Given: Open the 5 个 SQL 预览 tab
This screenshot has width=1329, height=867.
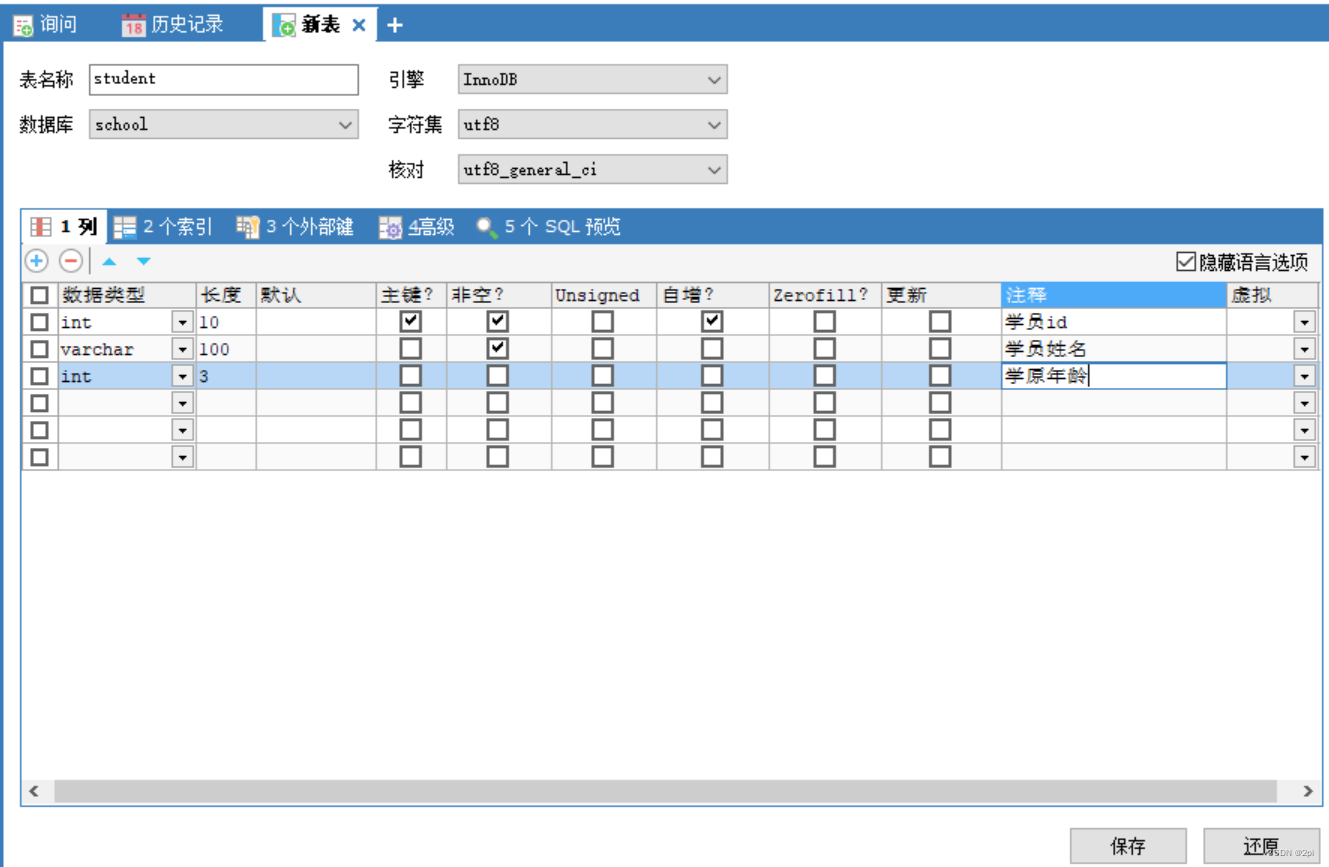Looking at the screenshot, I should pyautogui.click(x=548, y=227).
